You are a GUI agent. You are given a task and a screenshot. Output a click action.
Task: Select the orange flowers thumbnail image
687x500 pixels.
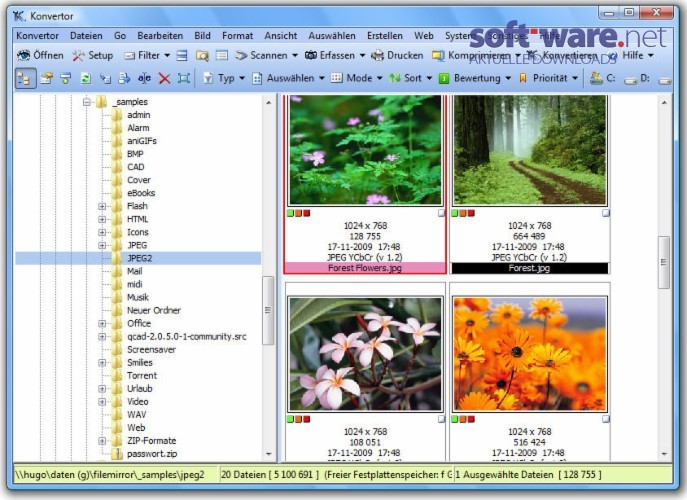pos(530,354)
